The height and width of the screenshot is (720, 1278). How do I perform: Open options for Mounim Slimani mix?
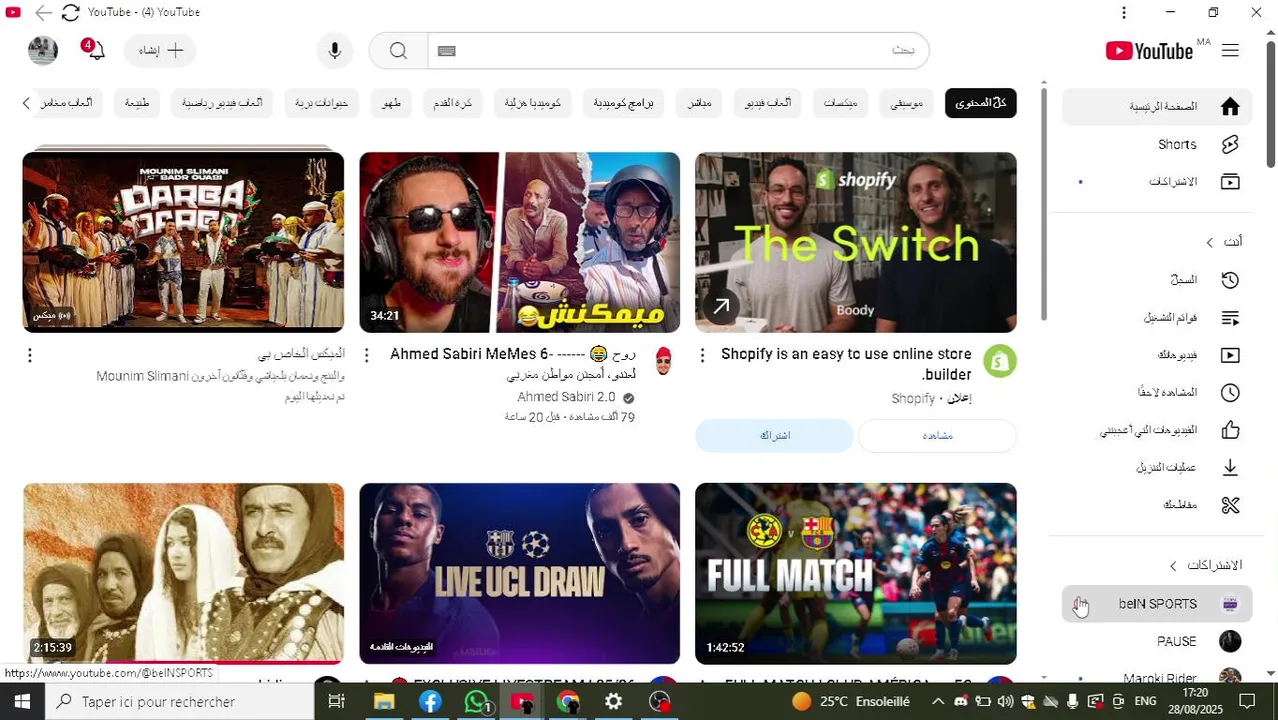click(30, 355)
